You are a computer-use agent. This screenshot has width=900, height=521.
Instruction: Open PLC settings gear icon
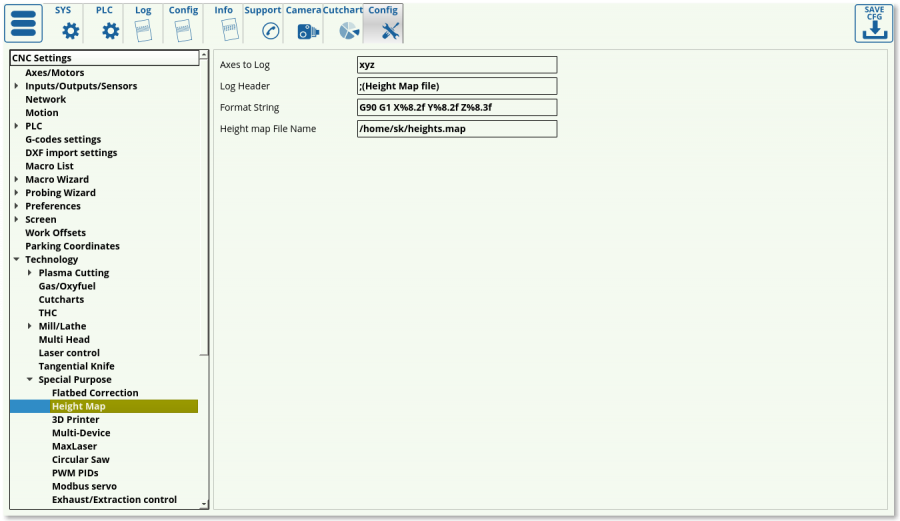[x=110, y=30]
